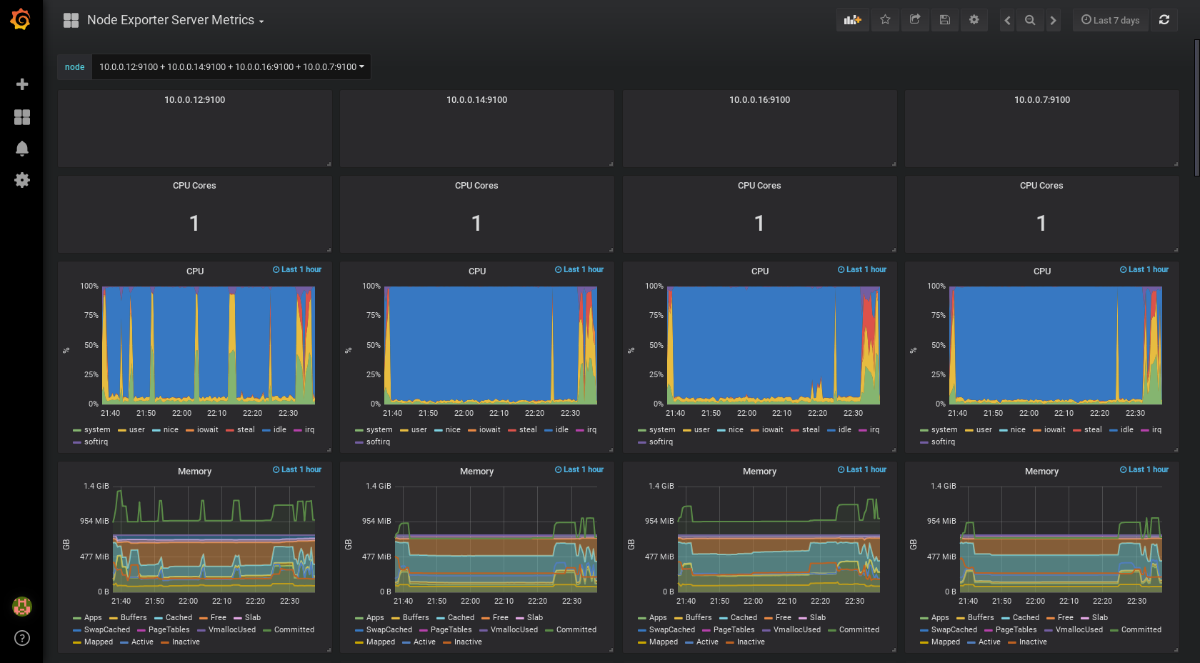Click the Apps color swatch in 10.0.0.12:9100 Memory legend

78,618
